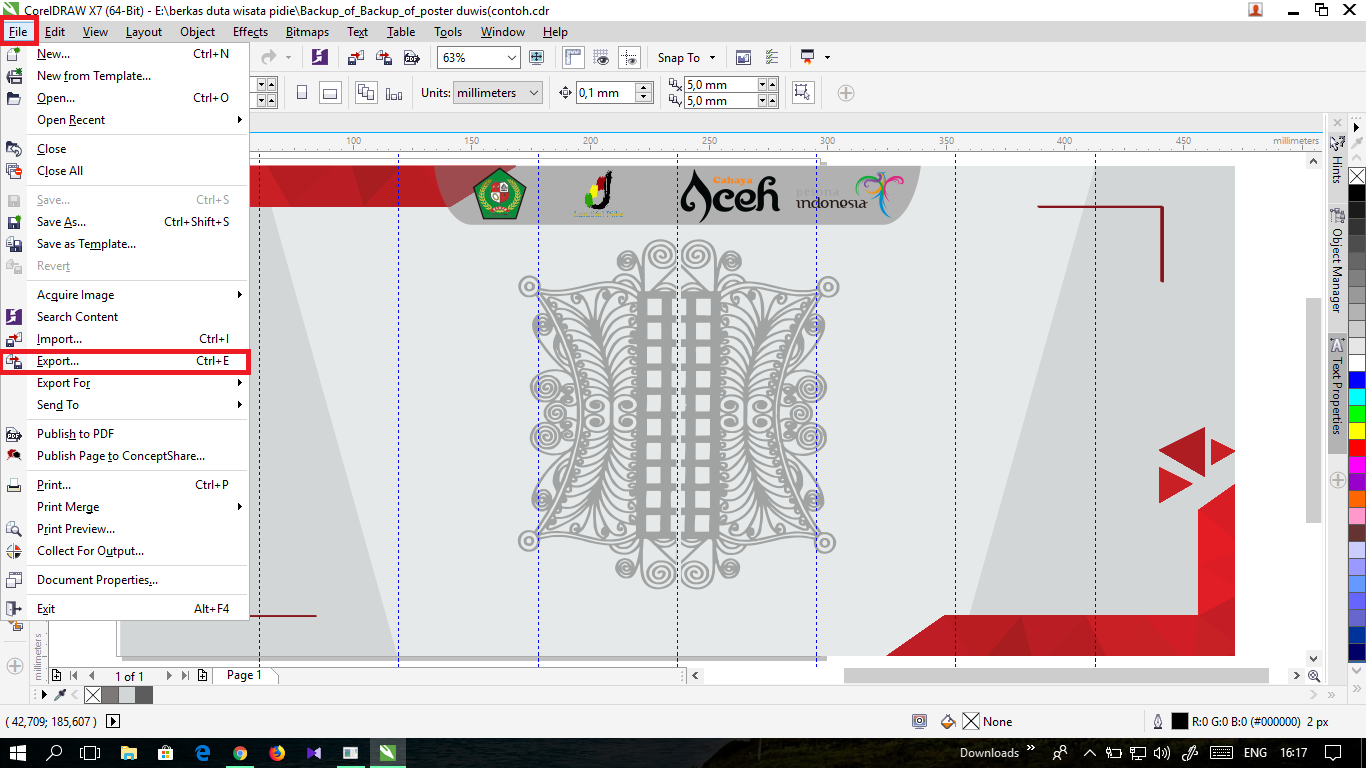Open the Units millimeters dropdown
The width and height of the screenshot is (1366, 768).
[498, 93]
